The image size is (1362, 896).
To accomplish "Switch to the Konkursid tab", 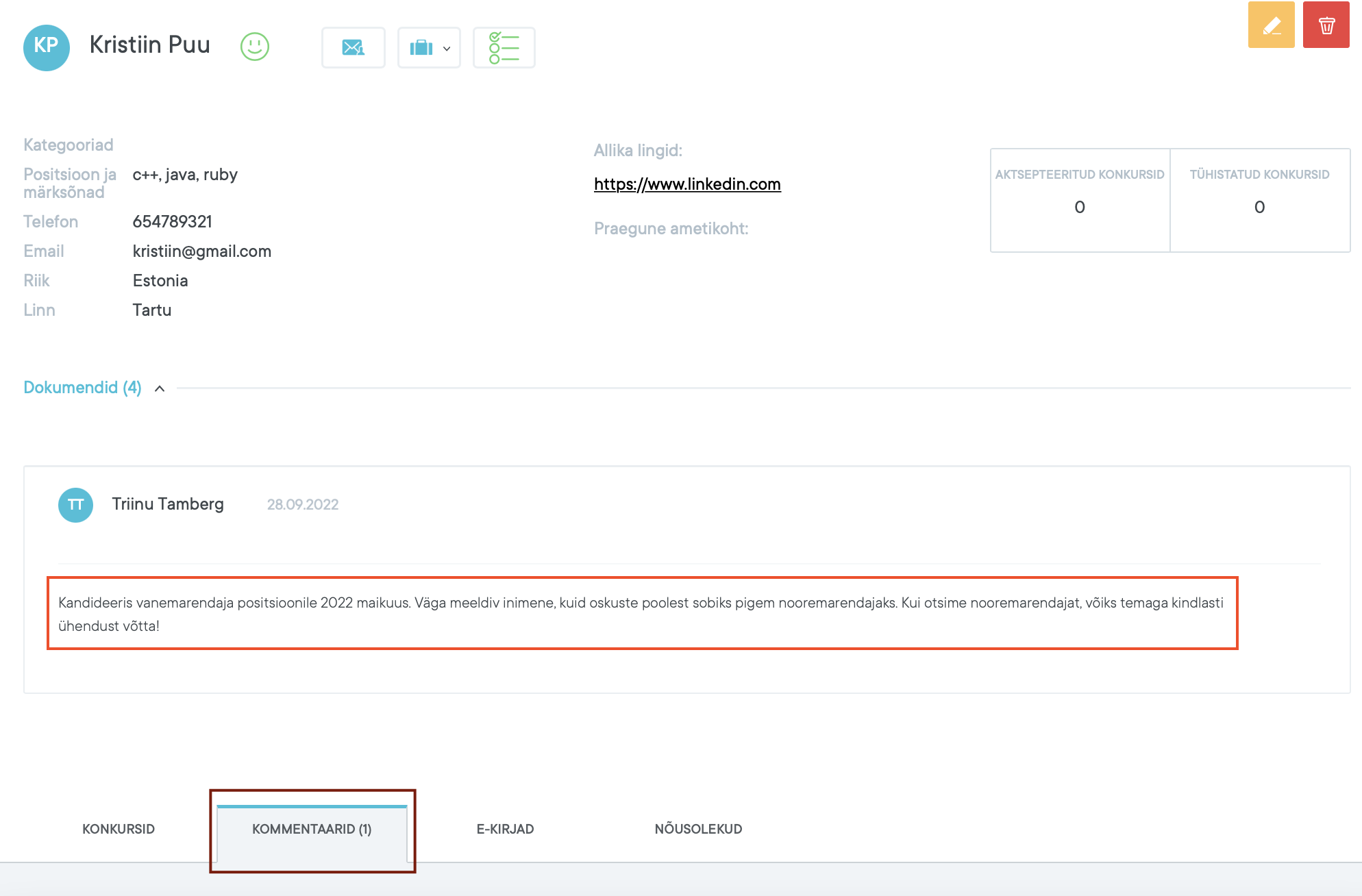I will pos(119,829).
